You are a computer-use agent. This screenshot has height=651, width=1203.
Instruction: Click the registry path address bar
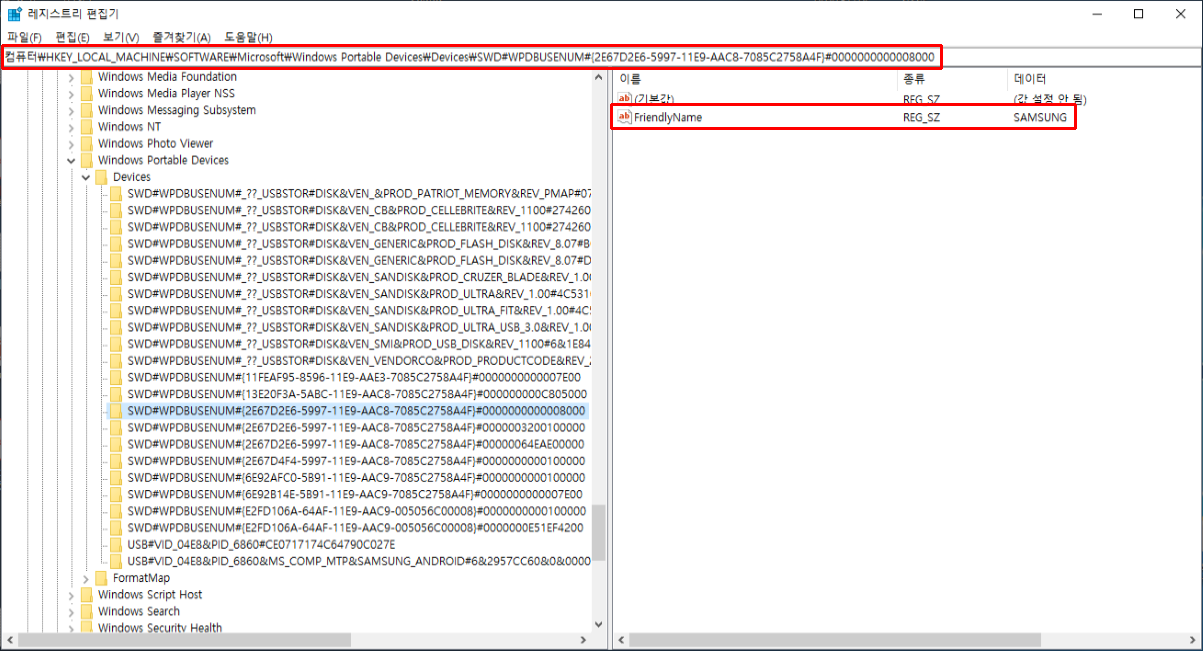pos(470,57)
